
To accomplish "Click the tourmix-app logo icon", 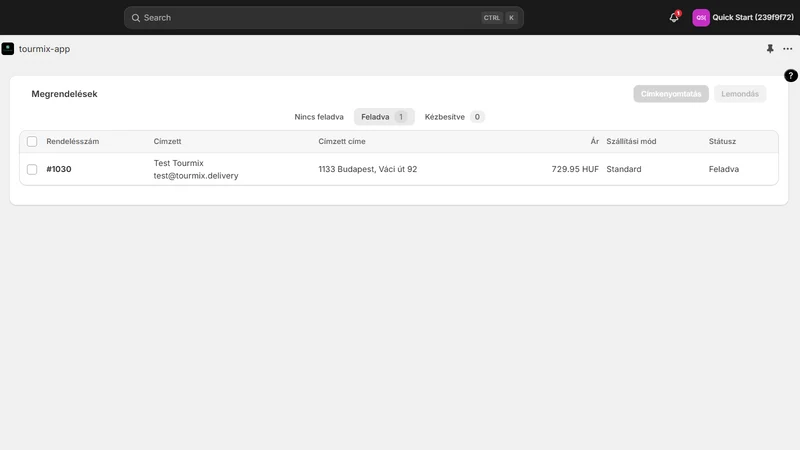I will [8, 48].
